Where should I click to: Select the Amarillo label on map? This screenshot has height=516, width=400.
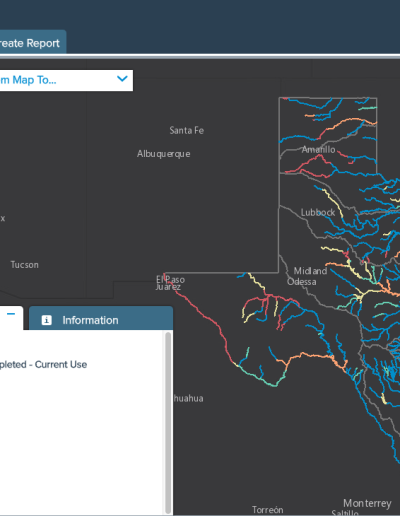(318, 150)
